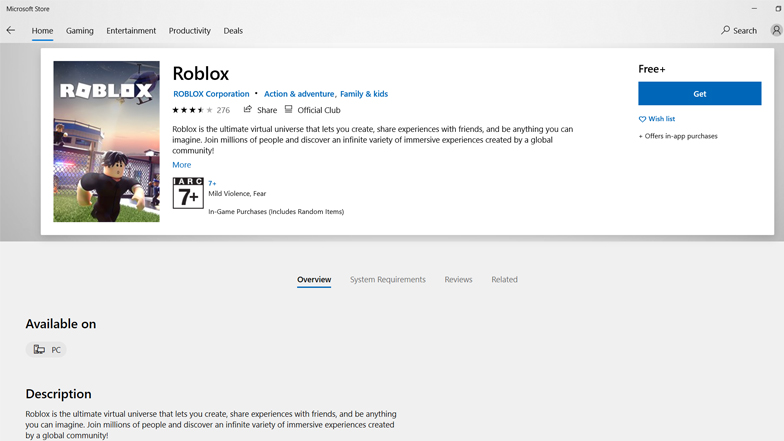Select the Overview tab
The width and height of the screenshot is (784, 441).
(314, 280)
